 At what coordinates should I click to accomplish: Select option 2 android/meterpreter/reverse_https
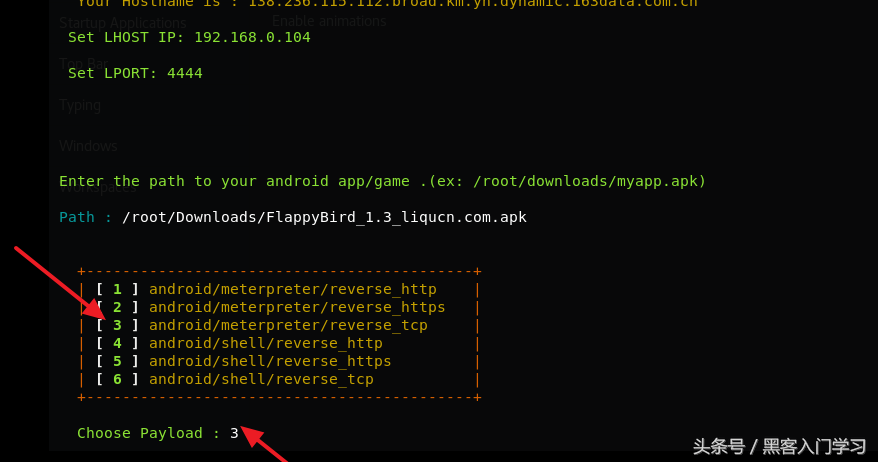270,307
